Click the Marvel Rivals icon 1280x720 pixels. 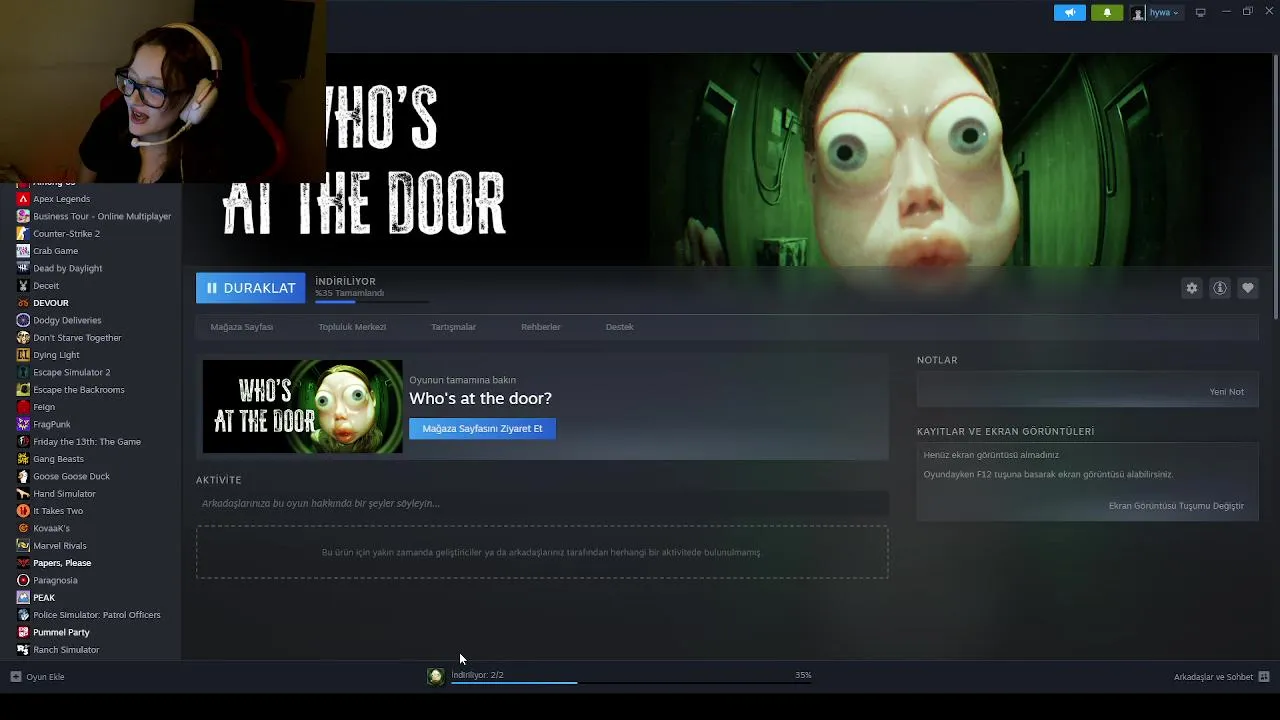coord(23,546)
